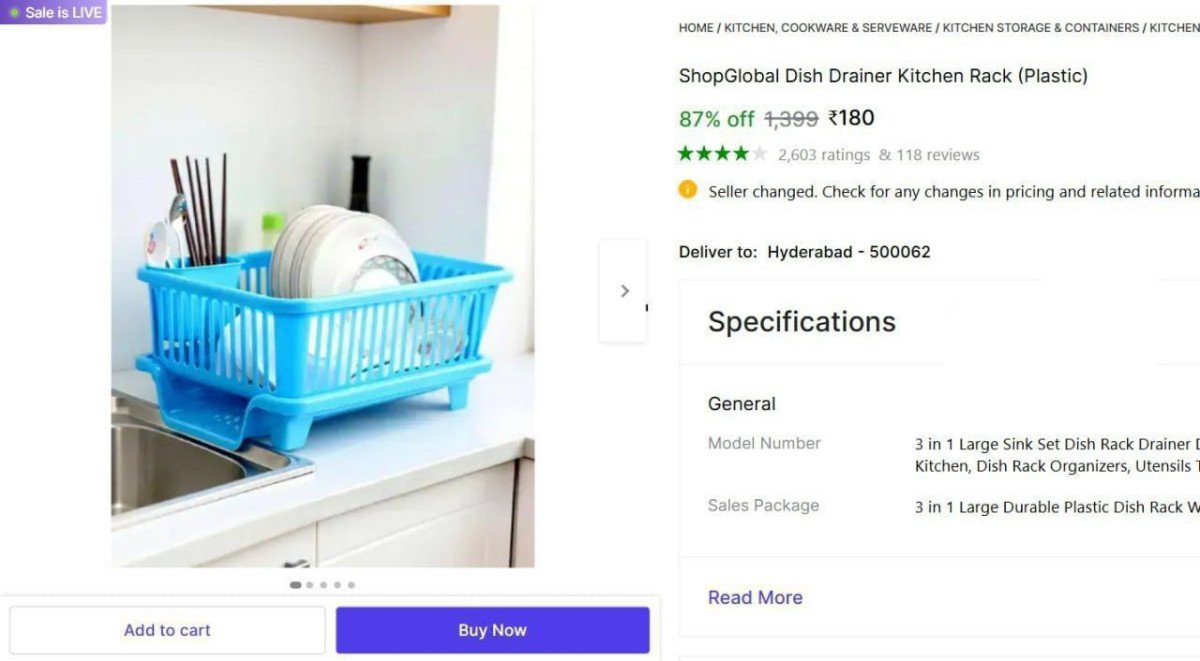Click the next image chevron arrow
The image size is (1200, 661).
pos(624,291)
